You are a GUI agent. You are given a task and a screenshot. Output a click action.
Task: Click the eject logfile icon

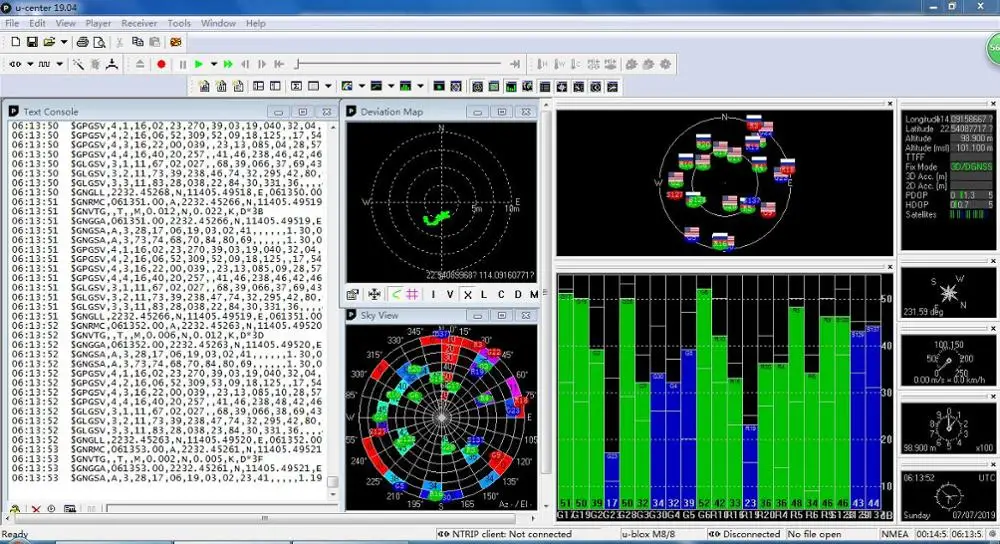tap(140, 64)
